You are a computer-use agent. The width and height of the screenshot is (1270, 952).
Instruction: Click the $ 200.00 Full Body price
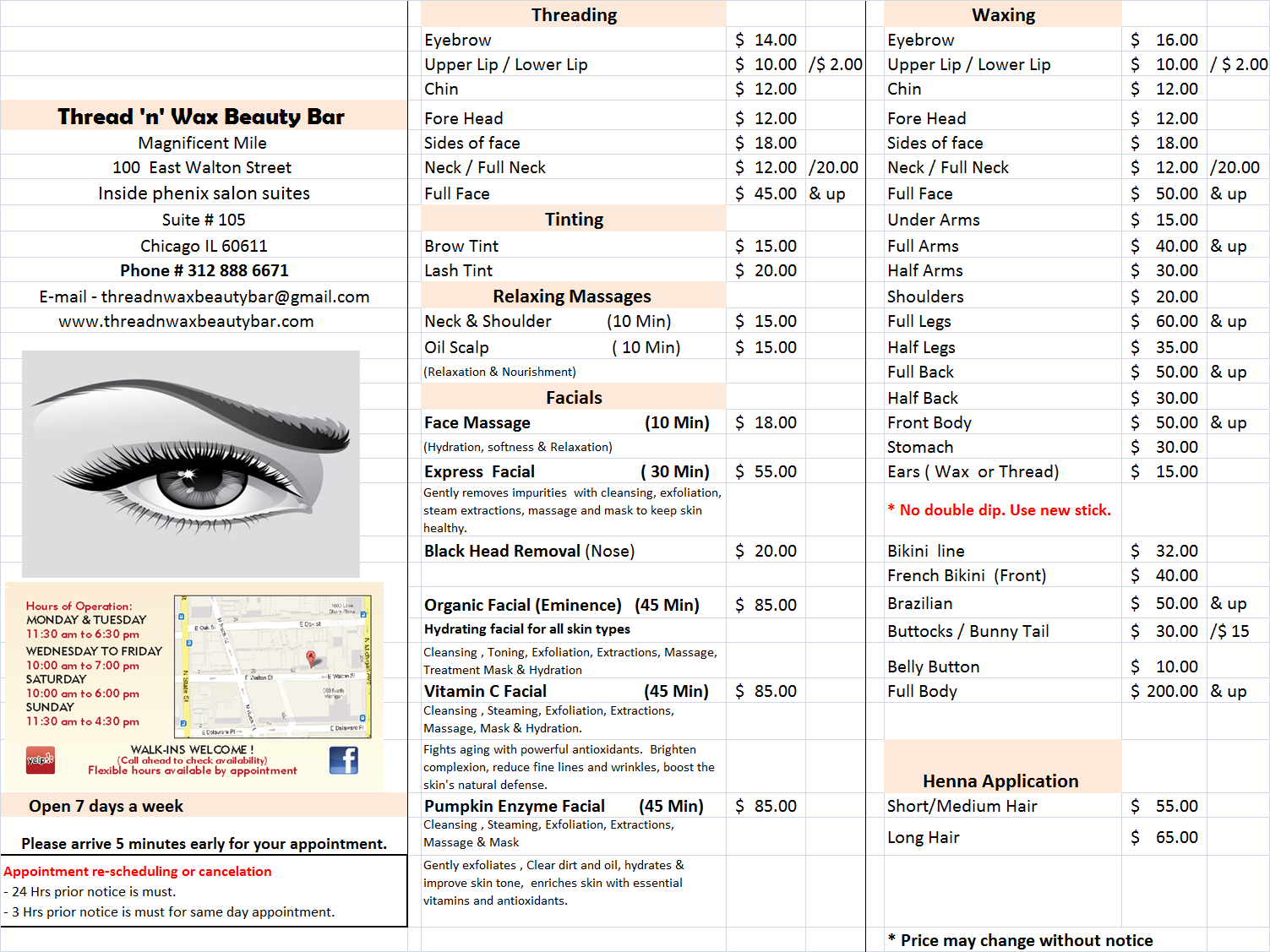click(1164, 691)
